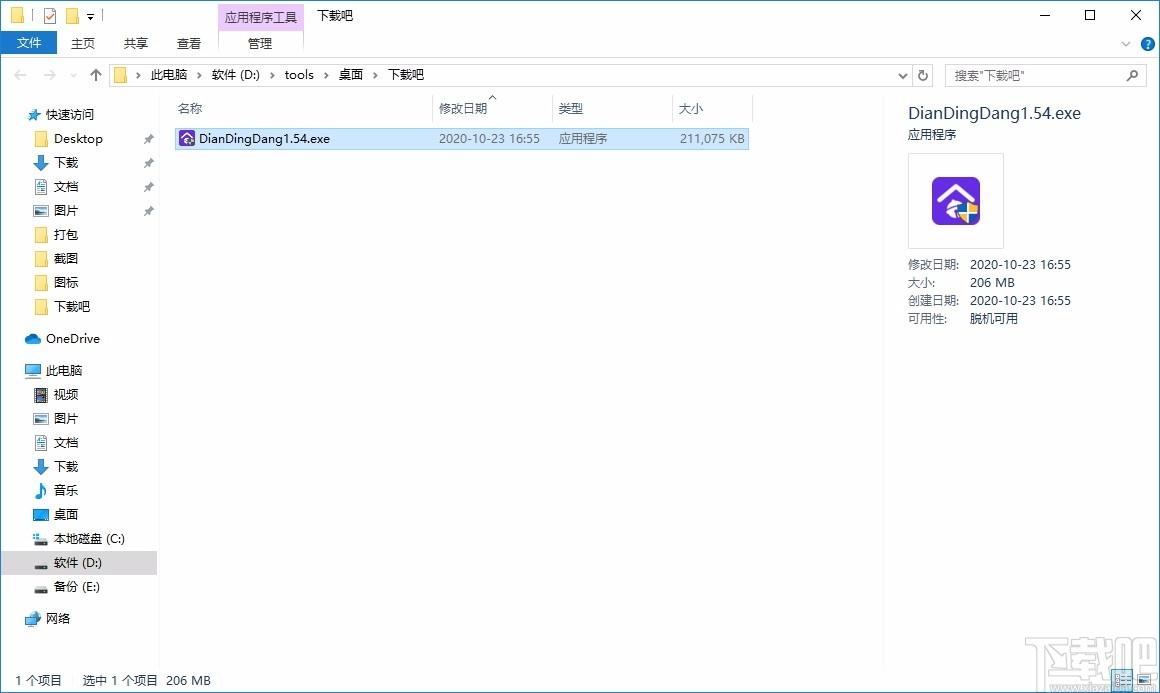Expand the chevron before 此电脑 in breadcrumb
The image size is (1160, 693).
point(138,75)
